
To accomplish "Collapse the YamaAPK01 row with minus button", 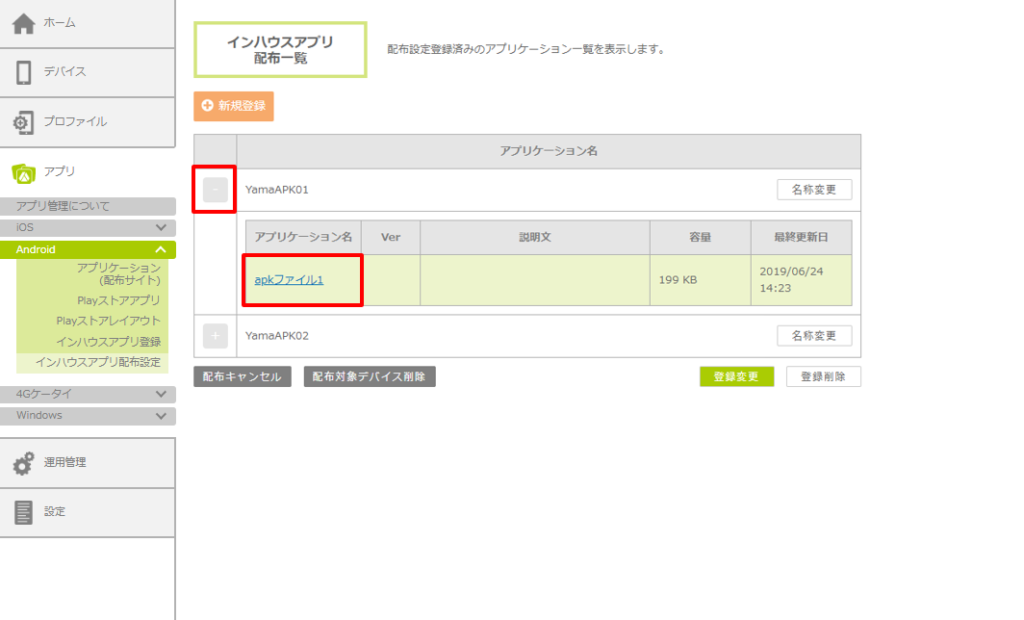I will 215,190.
